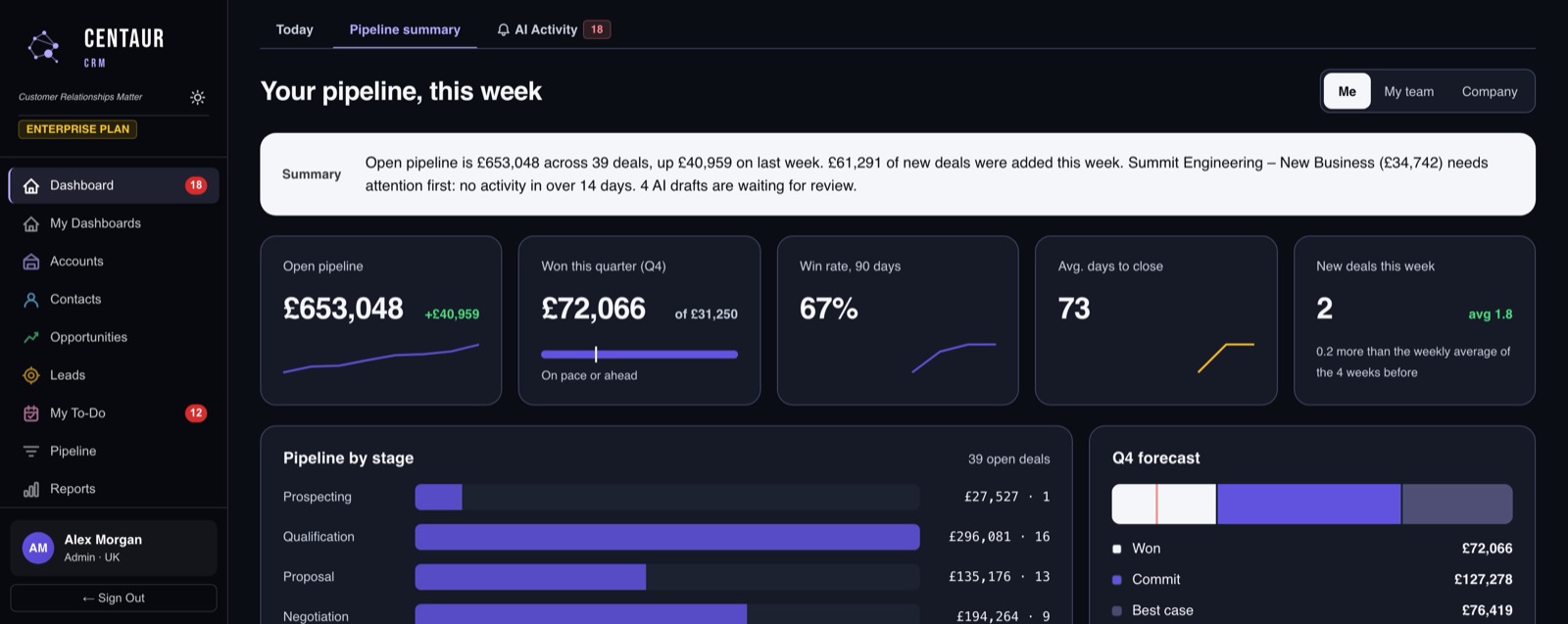
Task: Click the Won this quarter (Q4) card
Action: [x=639, y=320]
